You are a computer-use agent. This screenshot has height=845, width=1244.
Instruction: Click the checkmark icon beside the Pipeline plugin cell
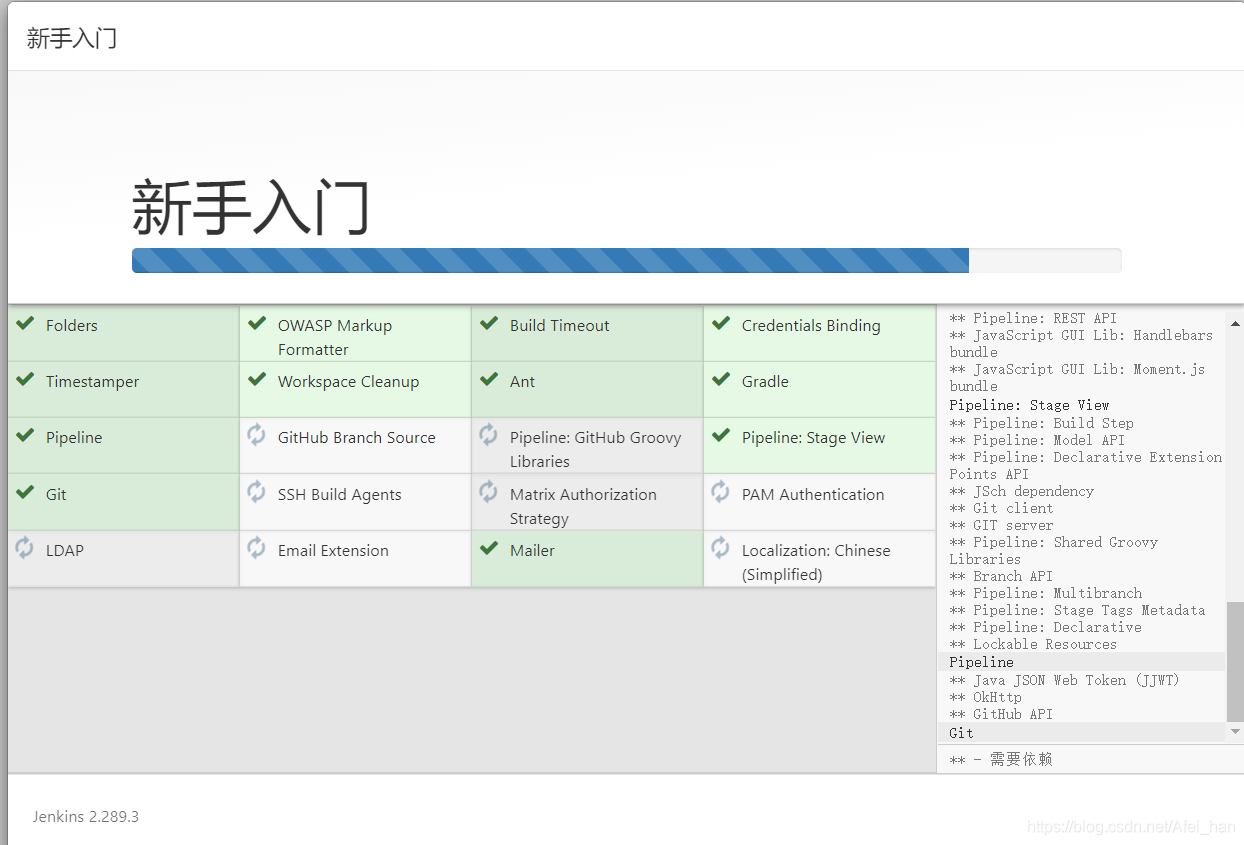(25, 436)
